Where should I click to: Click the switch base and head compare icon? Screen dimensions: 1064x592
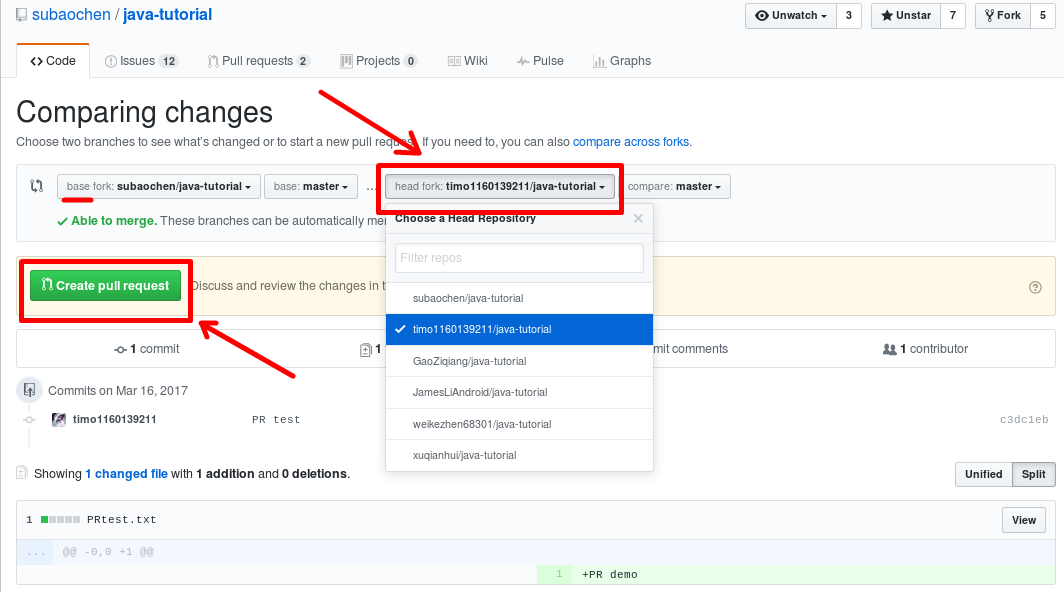coord(37,186)
